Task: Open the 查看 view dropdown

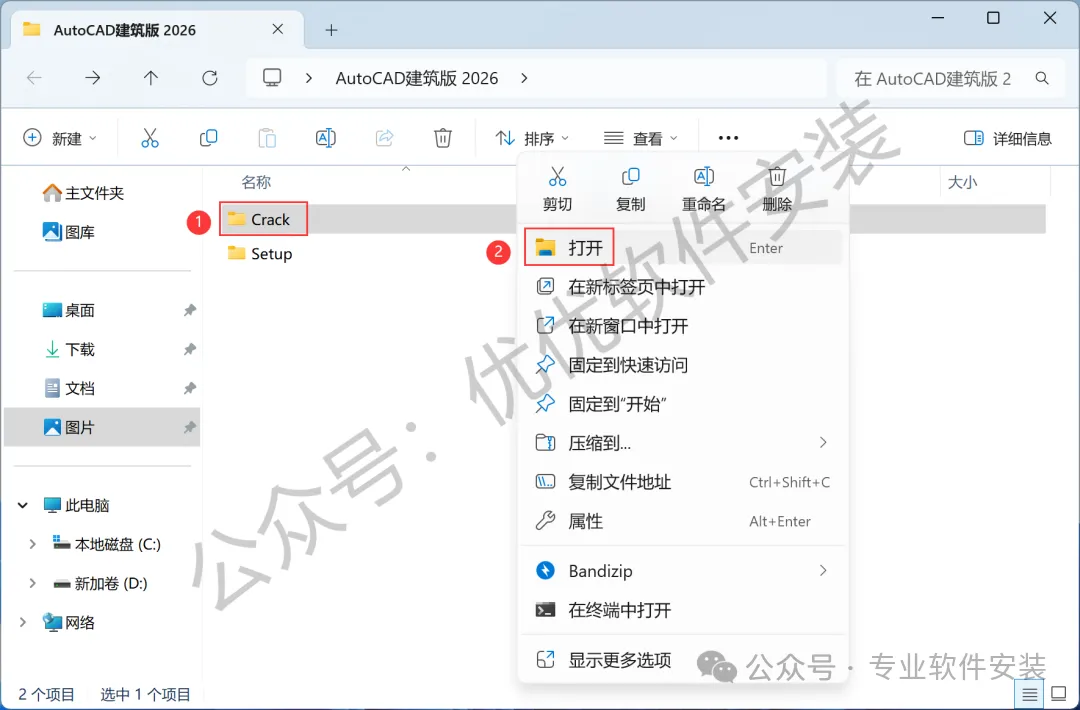Action: point(641,138)
